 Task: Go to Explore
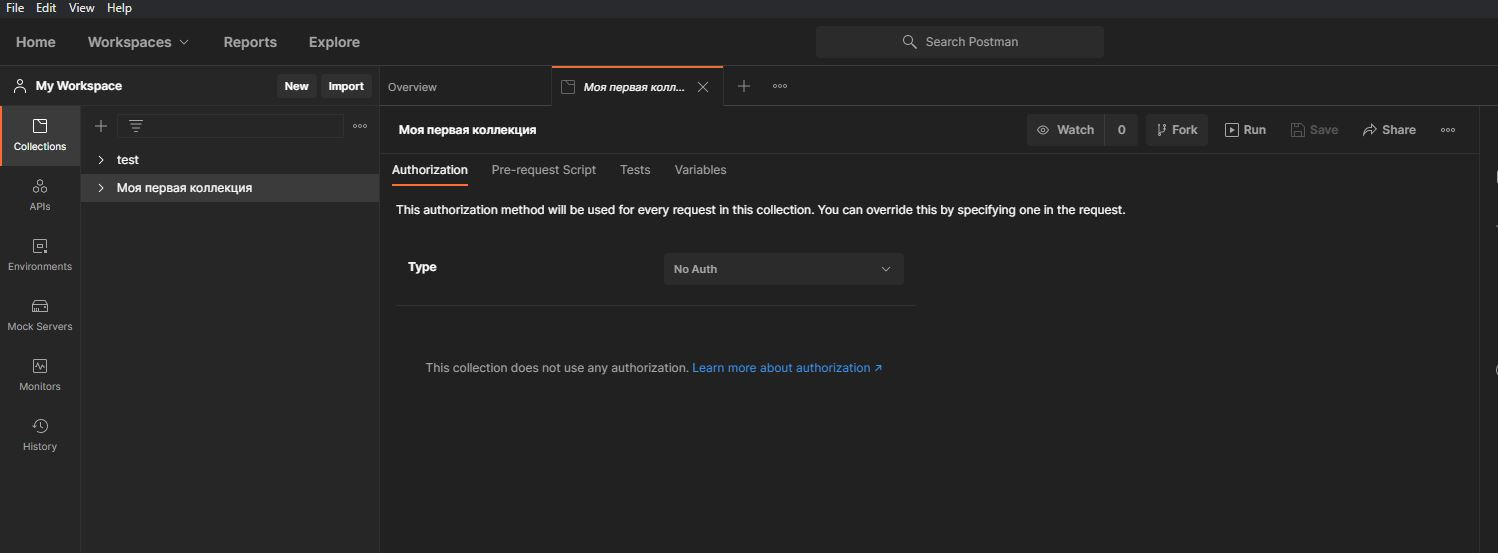pos(334,42)
